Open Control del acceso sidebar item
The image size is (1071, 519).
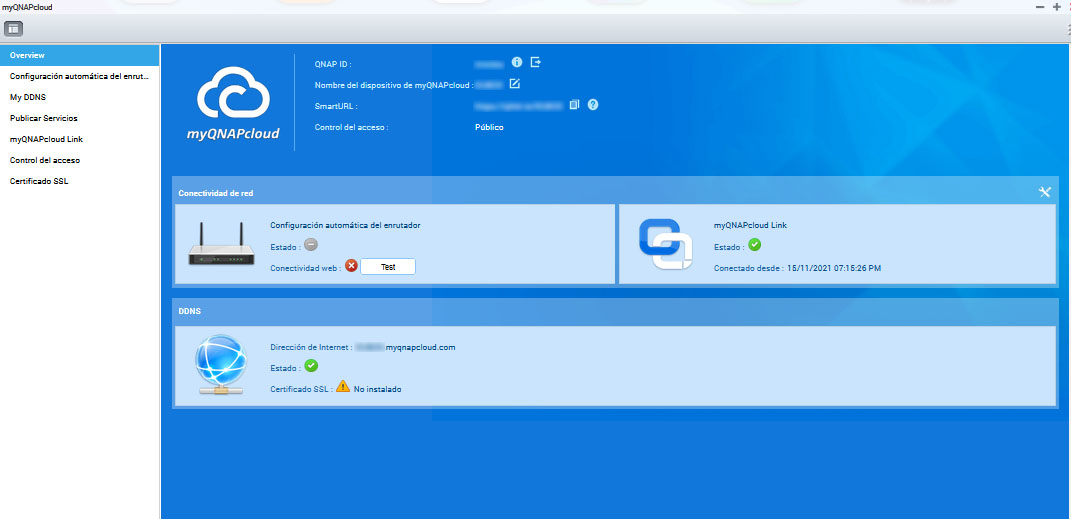(45, 160)
